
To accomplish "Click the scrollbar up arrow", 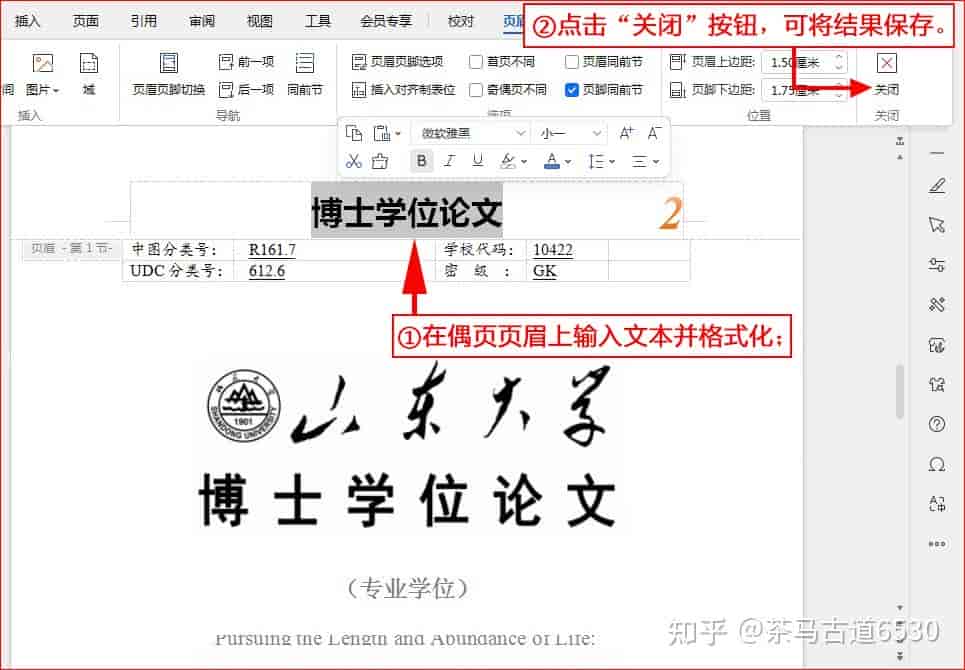I will (x=900, y=158).
